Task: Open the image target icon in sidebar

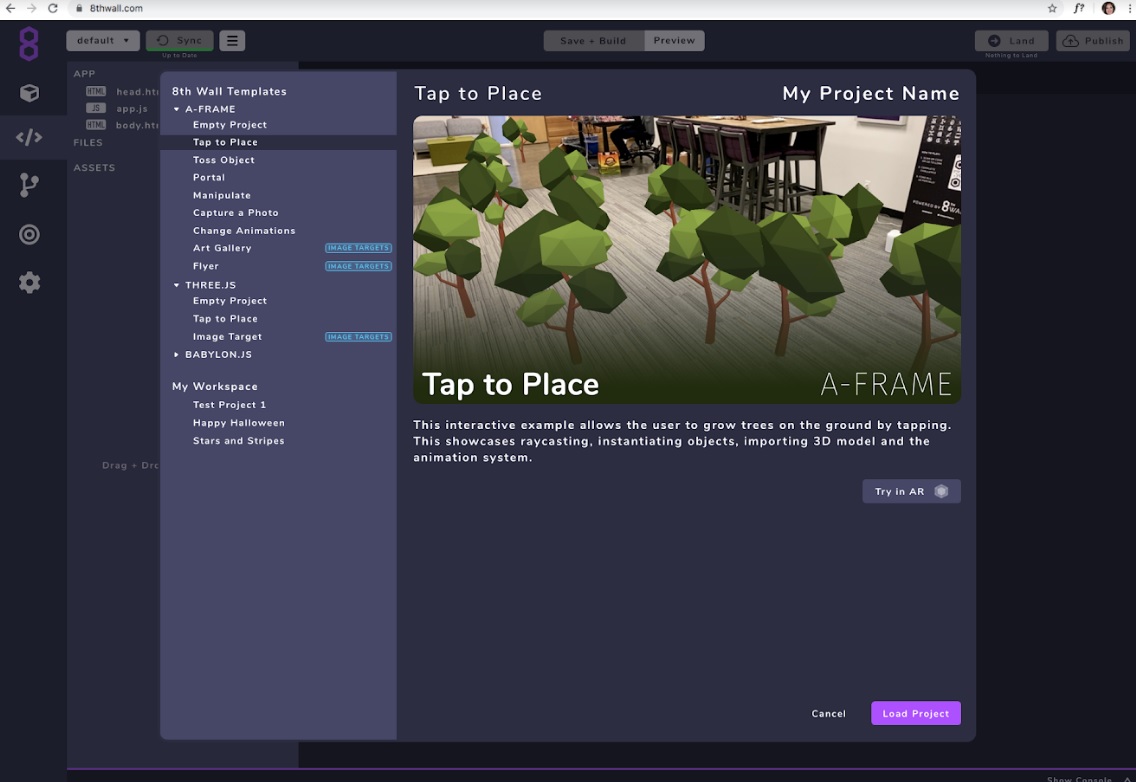Action: tap(29, 234)
